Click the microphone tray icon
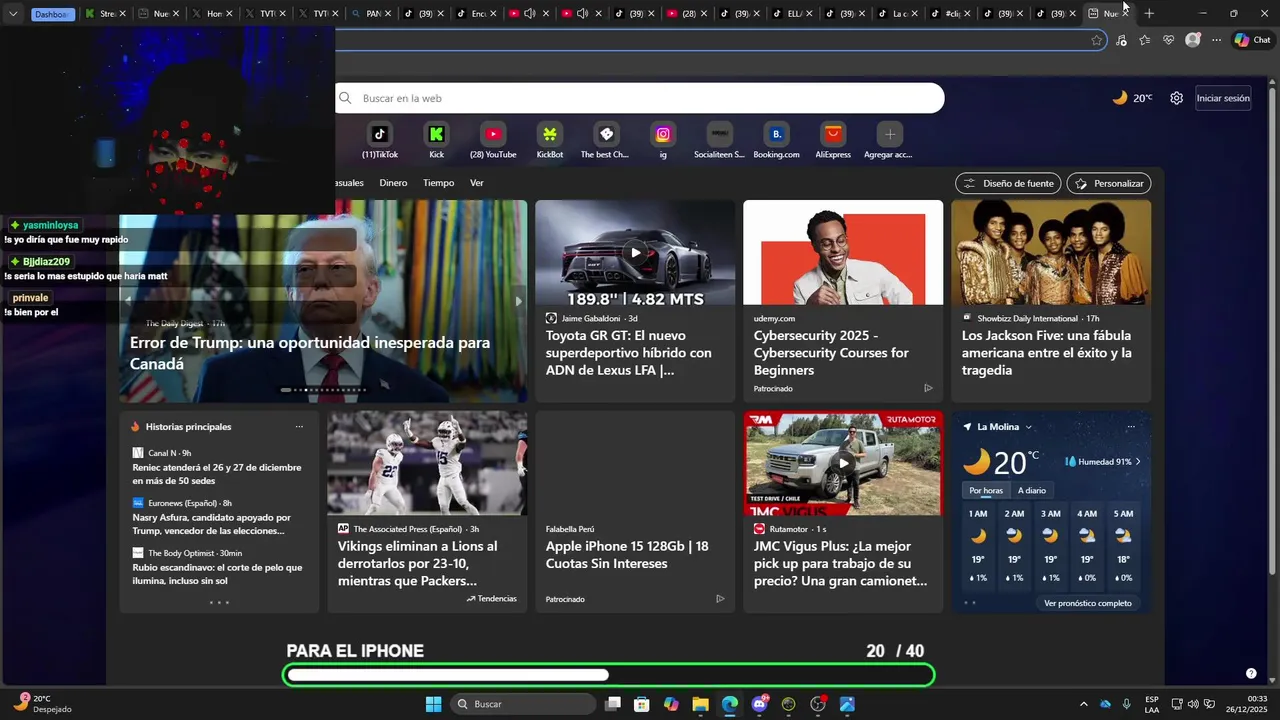Image resolution: width=1280 pixels, height=720 pixels. click(1126, 704)
